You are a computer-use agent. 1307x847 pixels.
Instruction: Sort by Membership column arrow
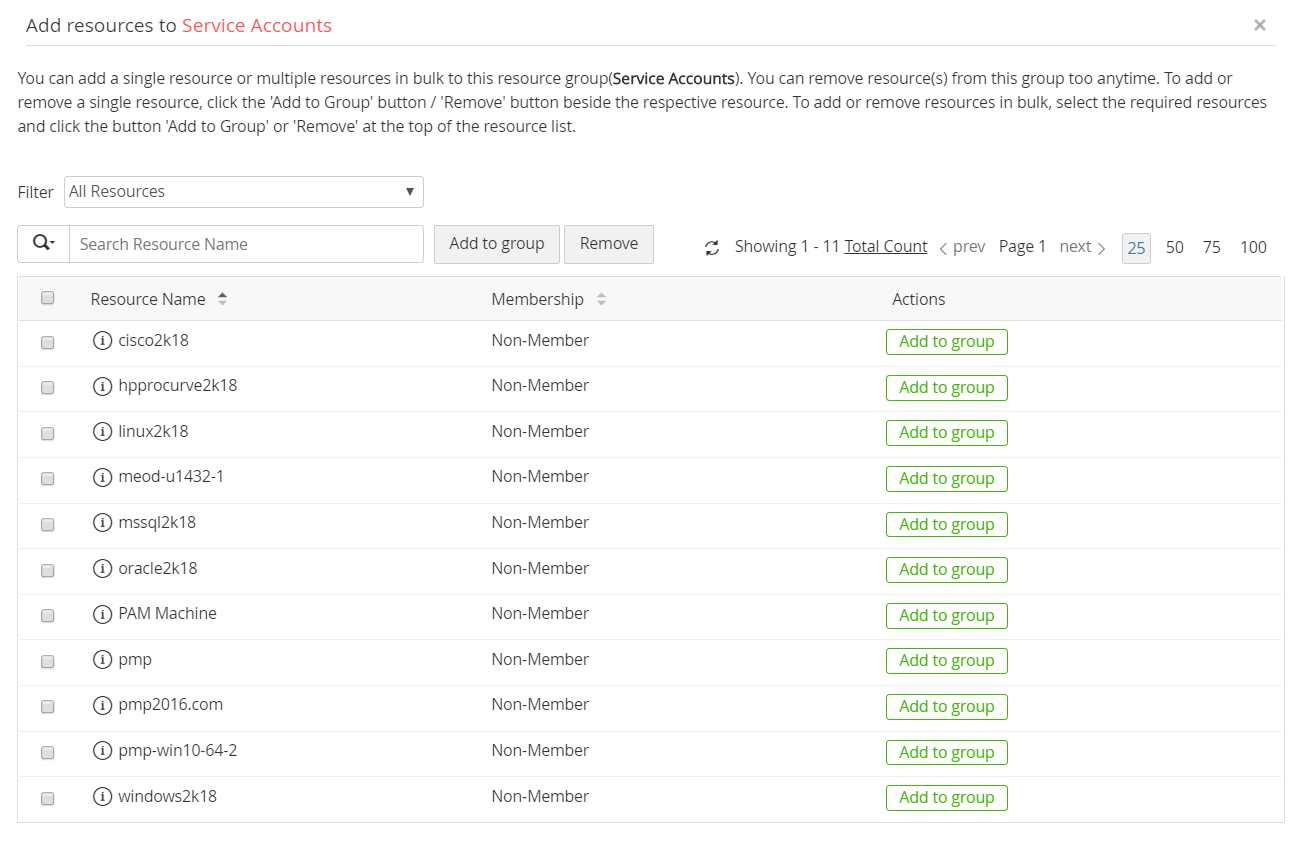coord(601,299)
